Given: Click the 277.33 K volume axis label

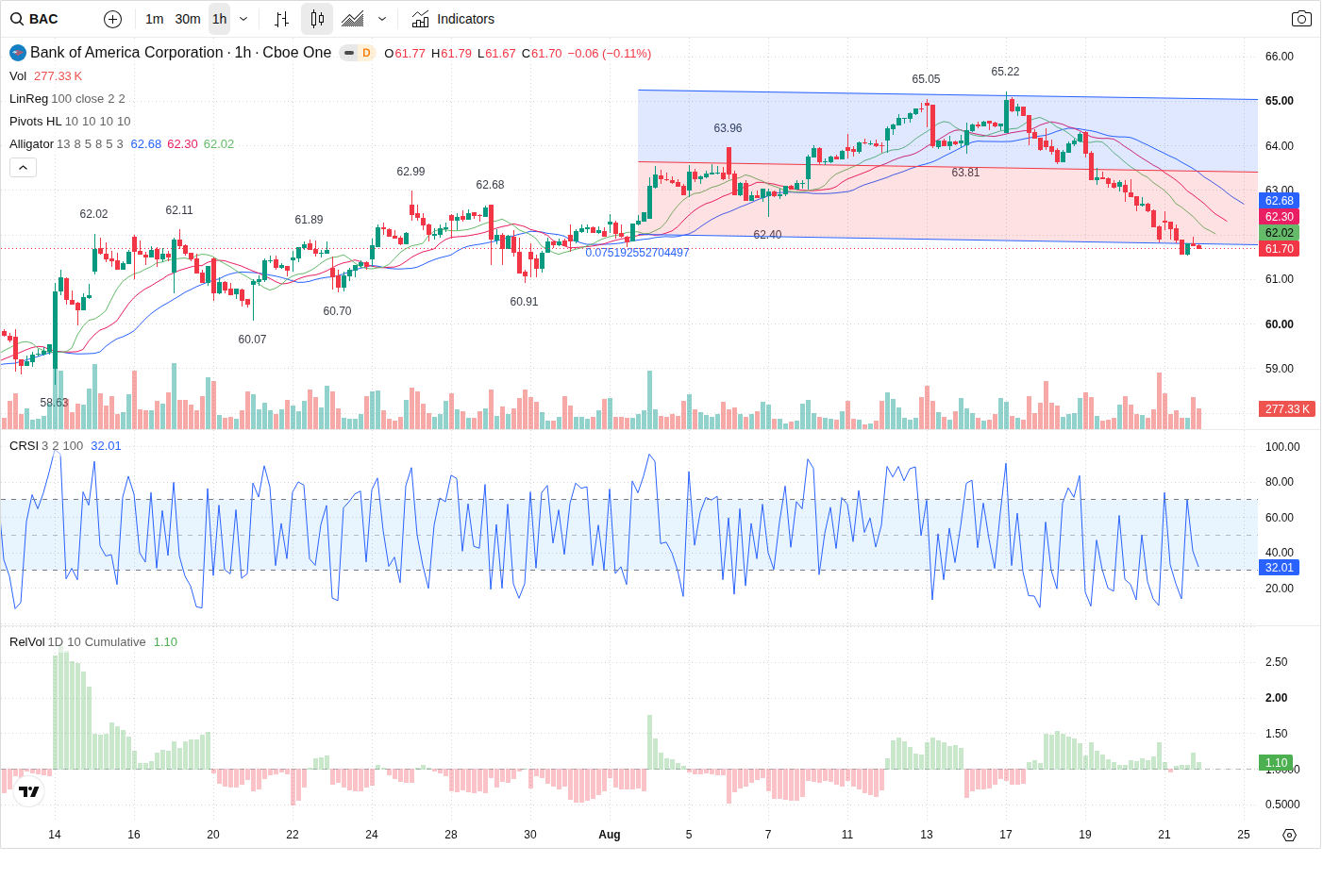Looking at the screenshot, I should (x=1287, y=409).
